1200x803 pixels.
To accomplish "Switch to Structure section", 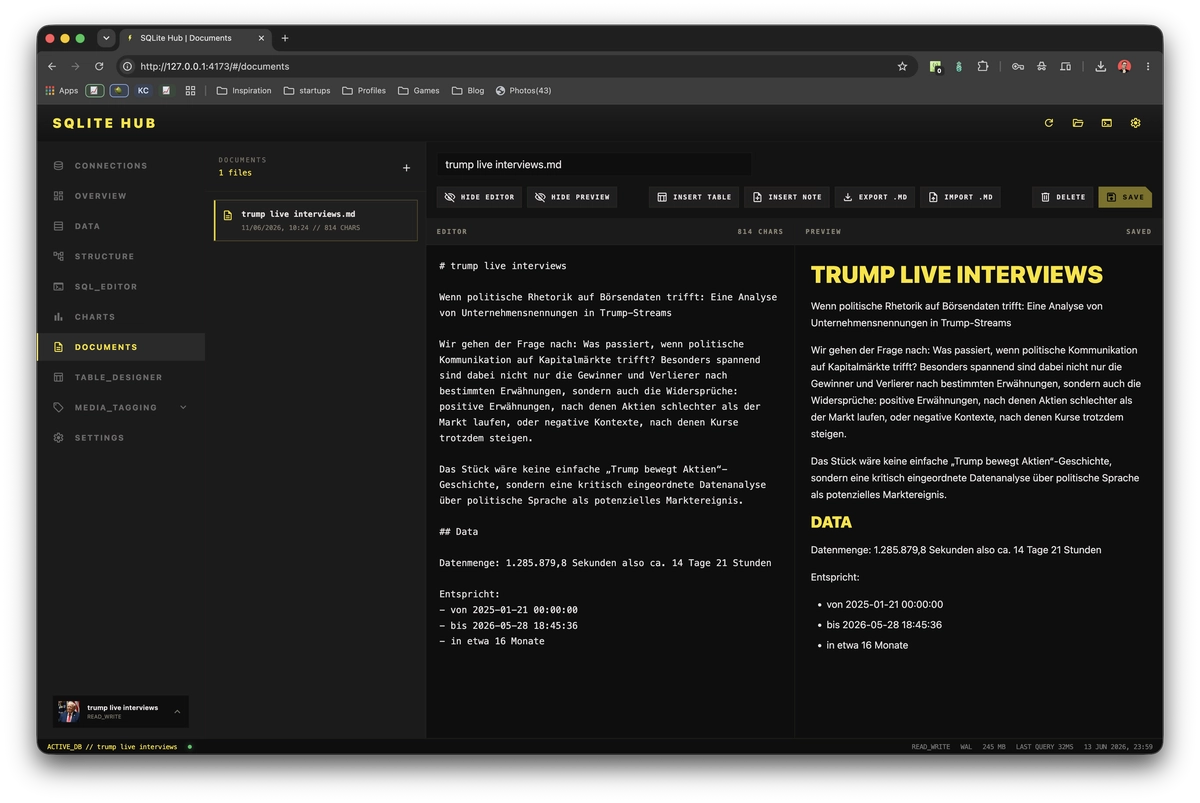I will click(x=121, y=256).
